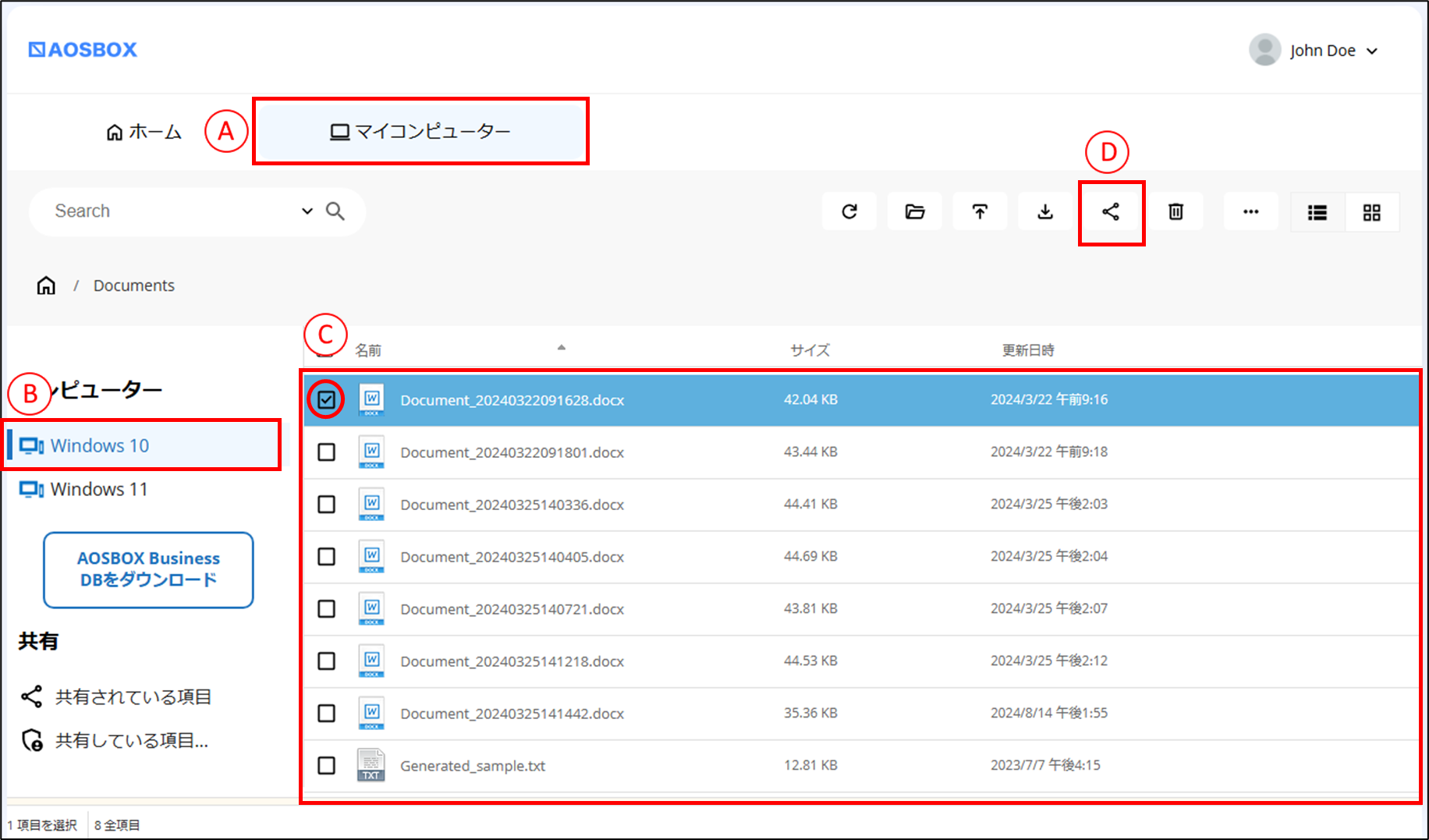Mark the Document_20240325140721.docx checkbox
Screen dimensions: 1429x840
(x=326, y=609)
